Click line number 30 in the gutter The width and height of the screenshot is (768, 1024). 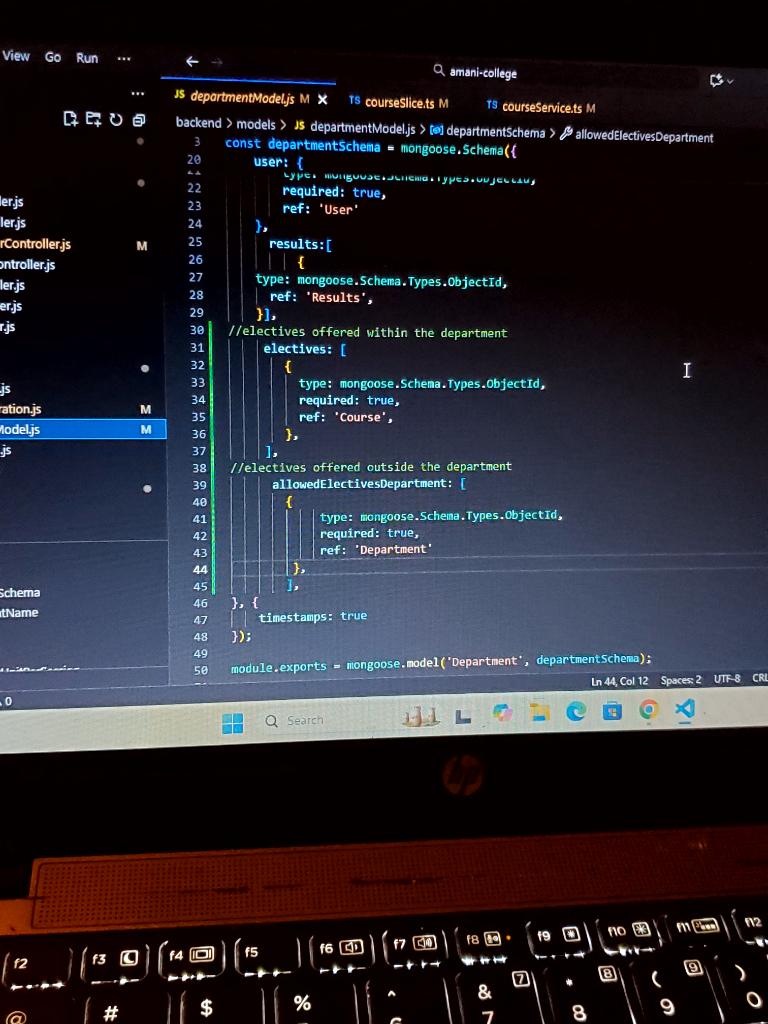pos(195,330)
